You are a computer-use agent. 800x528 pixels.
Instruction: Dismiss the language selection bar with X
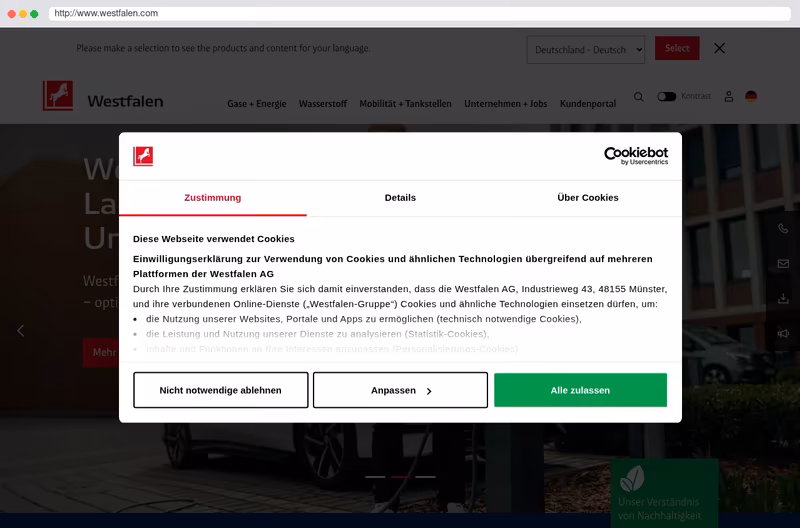(x=719, y=48)
